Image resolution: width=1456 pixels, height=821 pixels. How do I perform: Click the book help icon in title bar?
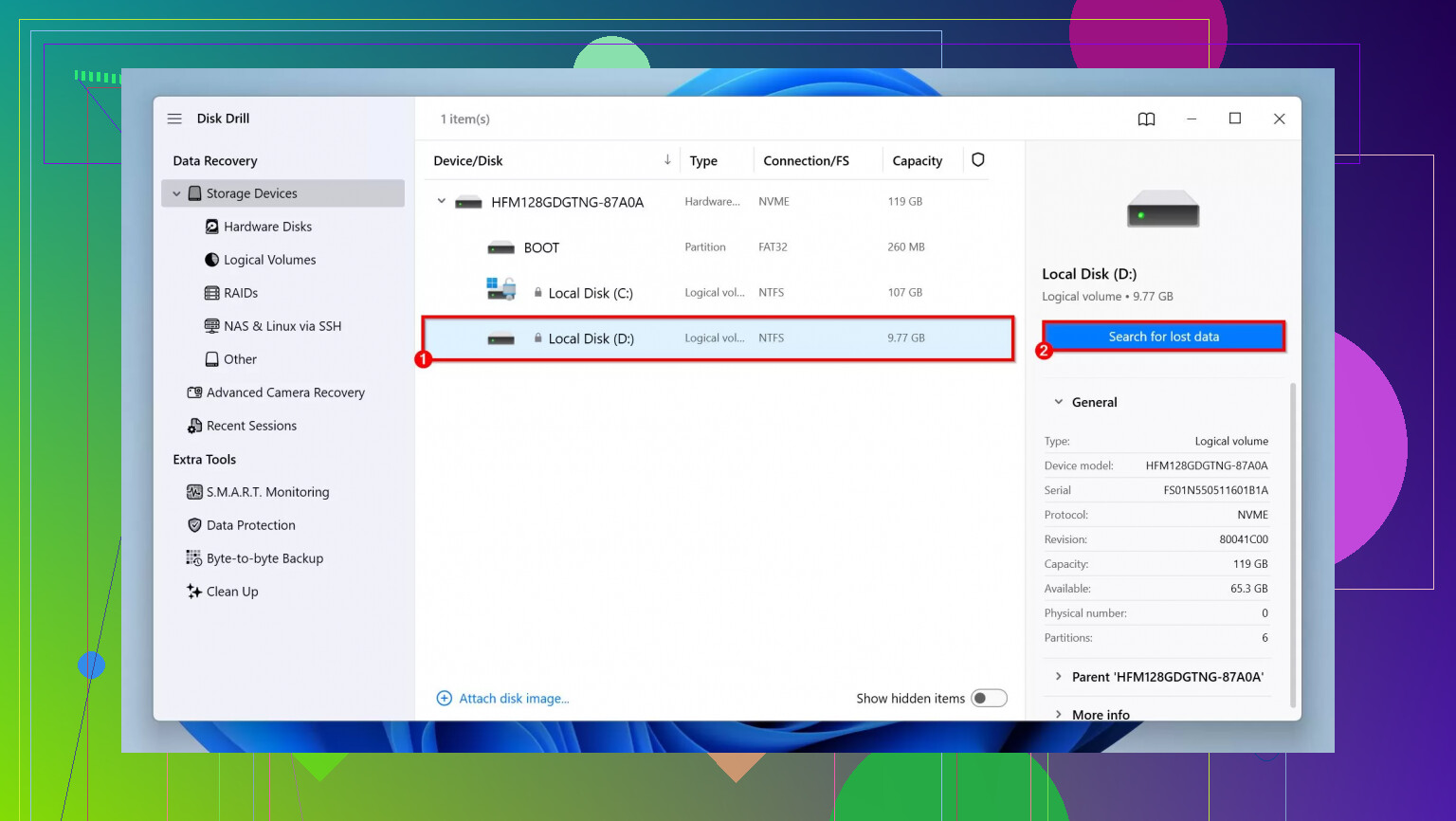point(1146,119)
